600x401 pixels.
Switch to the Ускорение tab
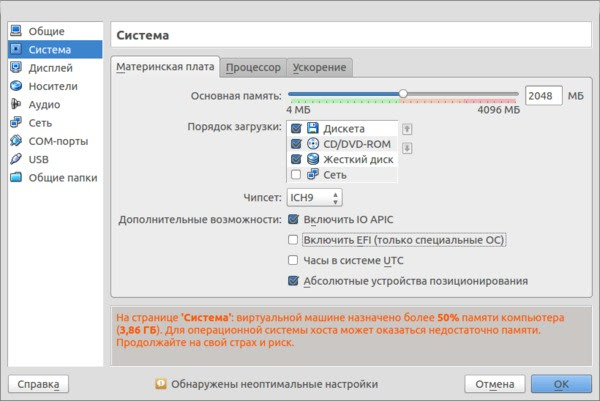(x=320, y=68)
